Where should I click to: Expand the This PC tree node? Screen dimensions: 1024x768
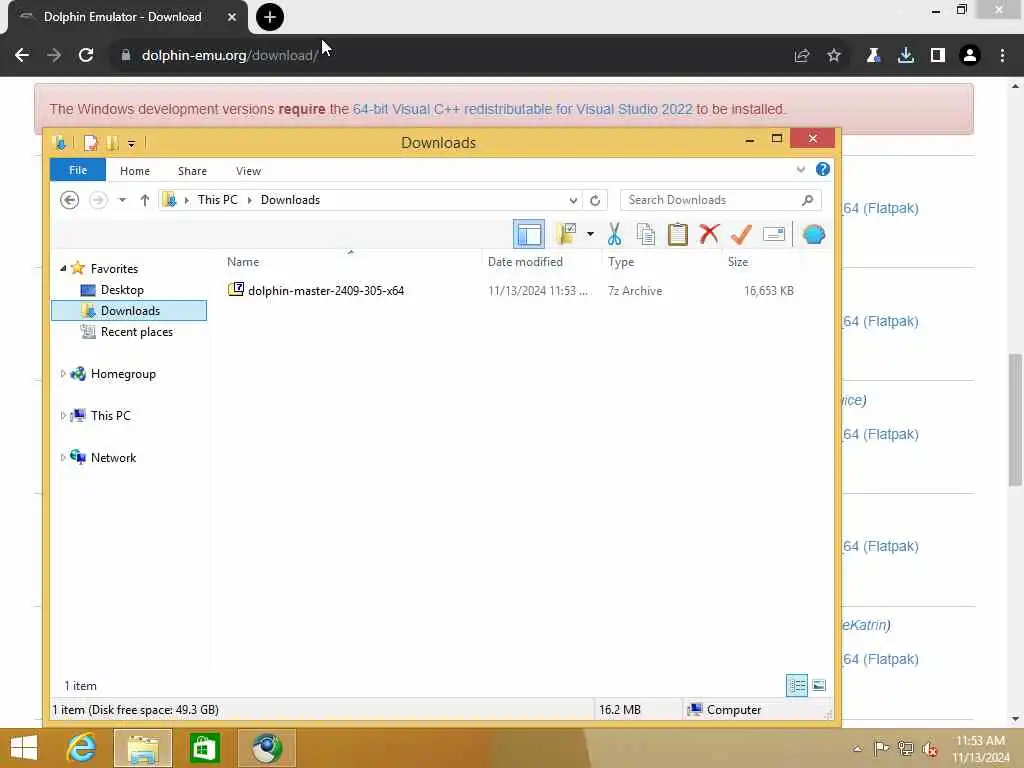(x=63, y=415)
